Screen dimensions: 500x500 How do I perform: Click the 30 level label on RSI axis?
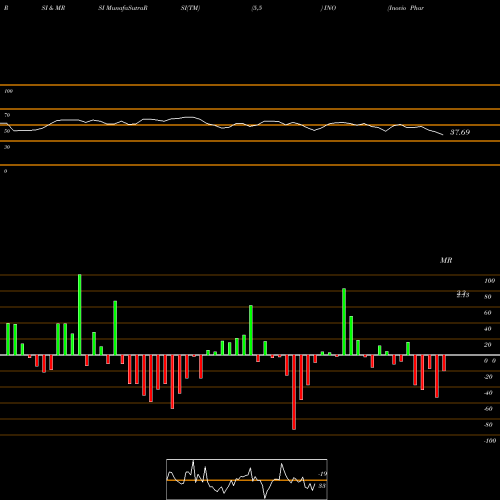[7, 147]
